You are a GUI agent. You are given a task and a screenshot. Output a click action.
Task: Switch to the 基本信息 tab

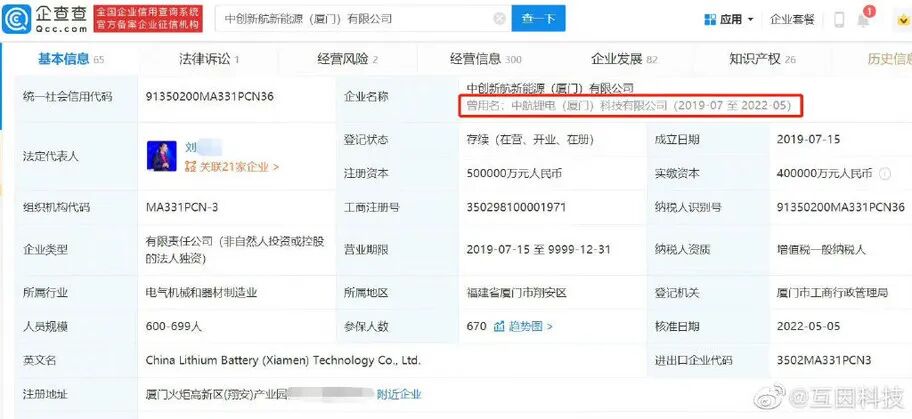[x=70, y=59]
